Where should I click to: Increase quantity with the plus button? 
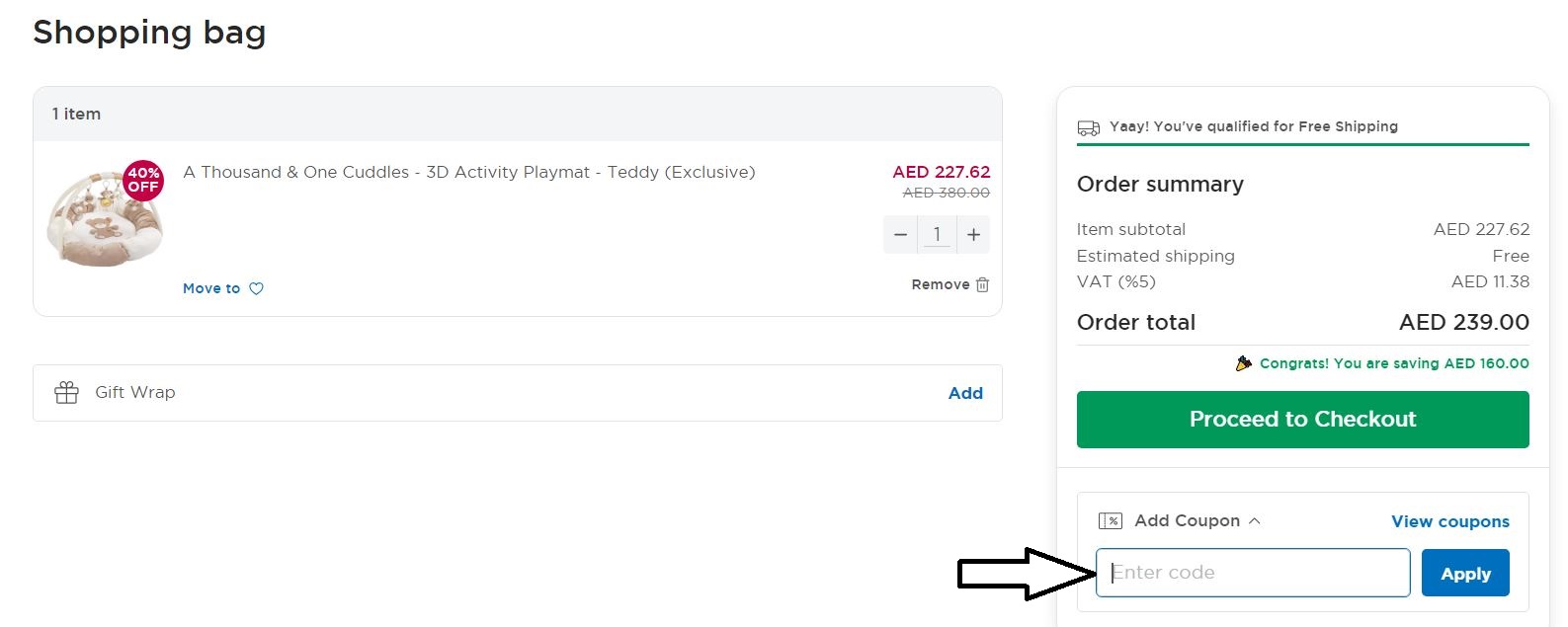(x=973, y=234)
